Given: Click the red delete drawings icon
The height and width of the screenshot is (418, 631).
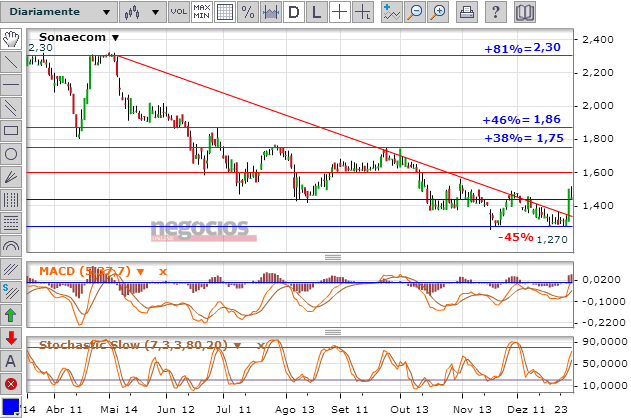Looking at the screenshot, I should 11,384.
